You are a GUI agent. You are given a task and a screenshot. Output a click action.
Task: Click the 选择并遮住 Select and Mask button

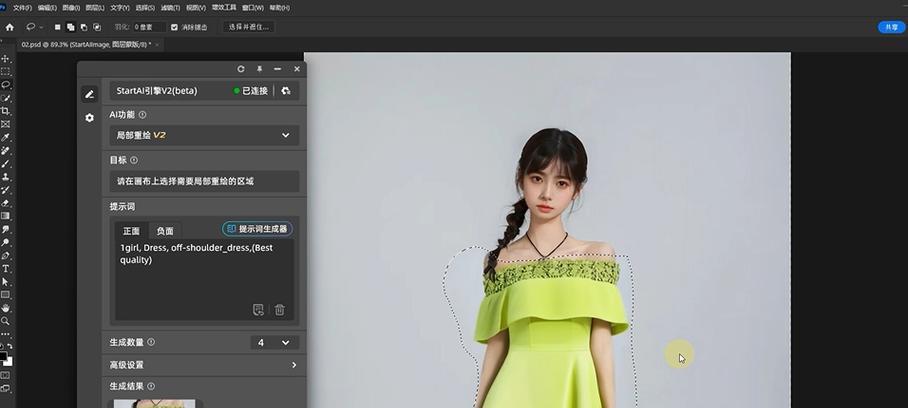pos(249,27)
